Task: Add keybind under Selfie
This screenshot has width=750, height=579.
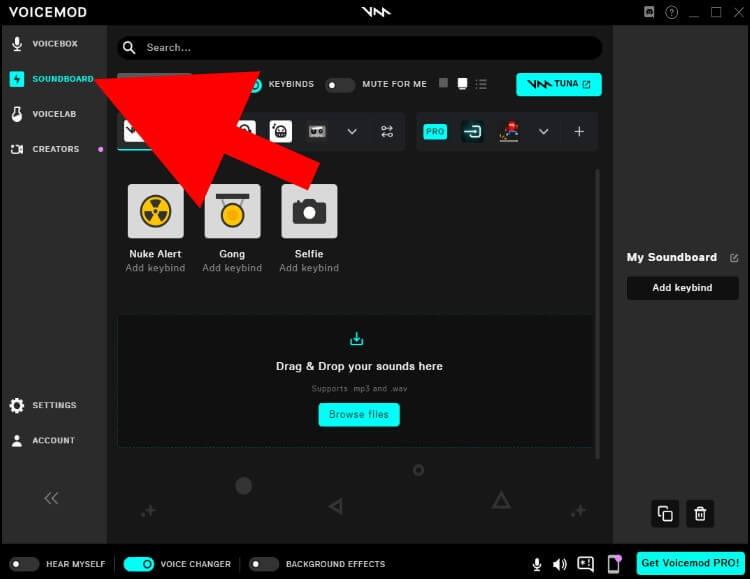Action: coord(309,268)
